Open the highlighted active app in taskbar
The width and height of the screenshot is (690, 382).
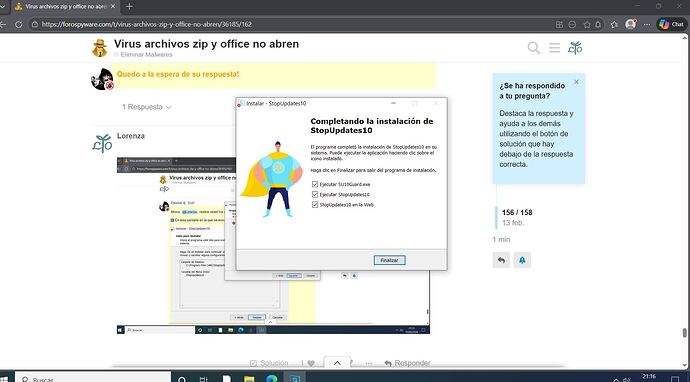(x=294, y=378)
